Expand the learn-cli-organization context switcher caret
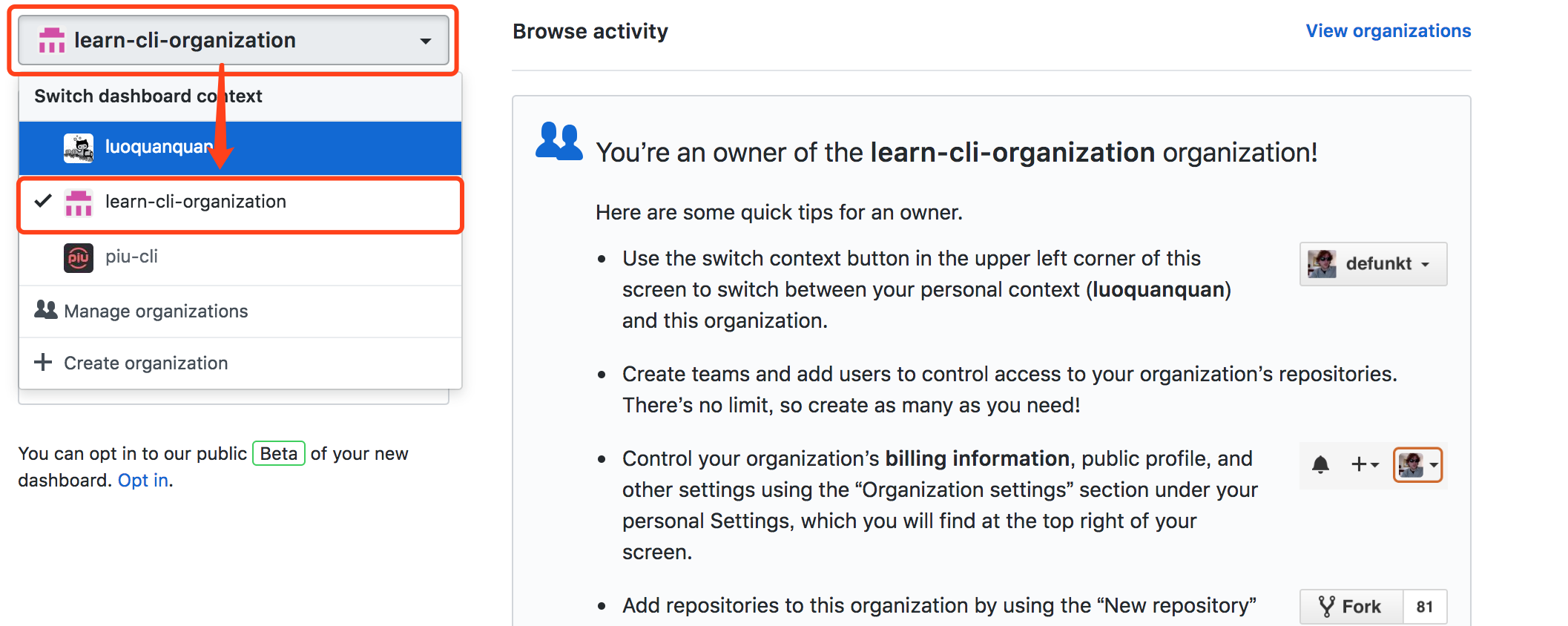This screenshot has height=626, width=1568. point(425,41)
